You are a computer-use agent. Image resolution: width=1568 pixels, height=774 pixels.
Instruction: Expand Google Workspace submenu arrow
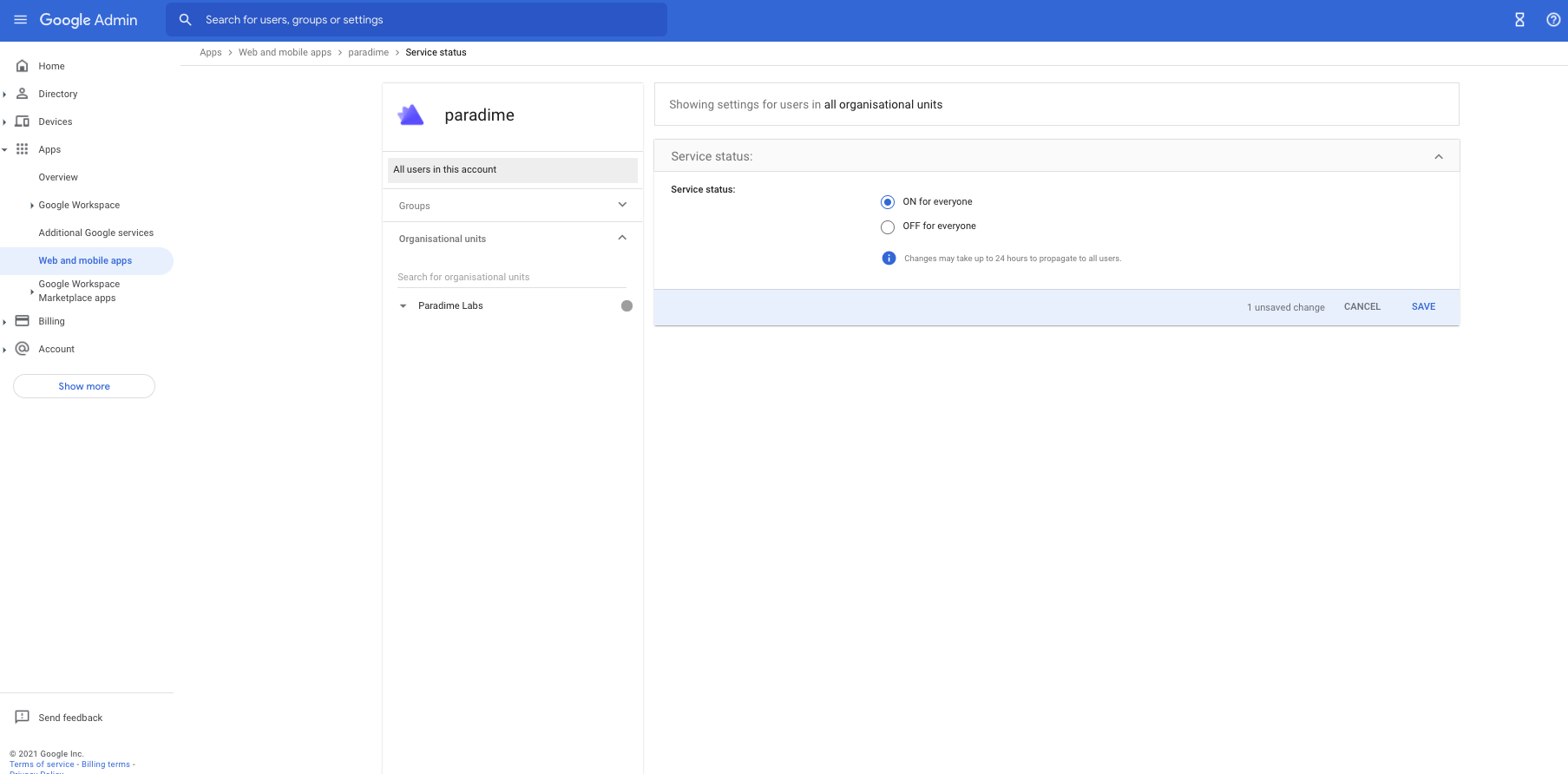click(32, 206)
